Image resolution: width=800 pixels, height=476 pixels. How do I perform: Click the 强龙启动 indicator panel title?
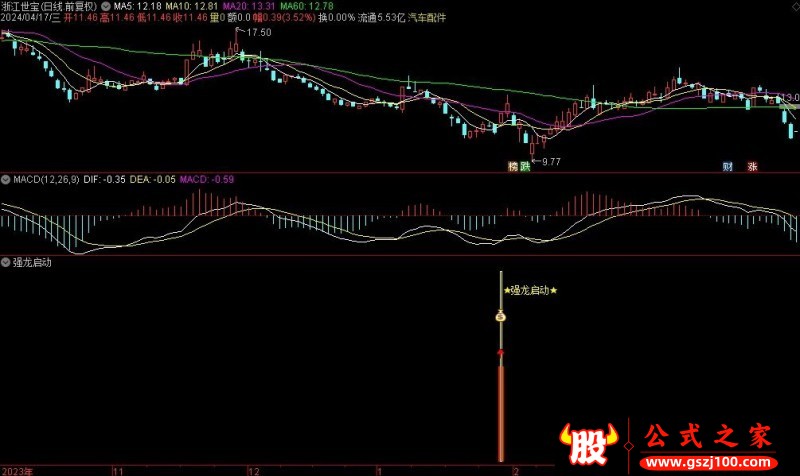tap(32, 264)
